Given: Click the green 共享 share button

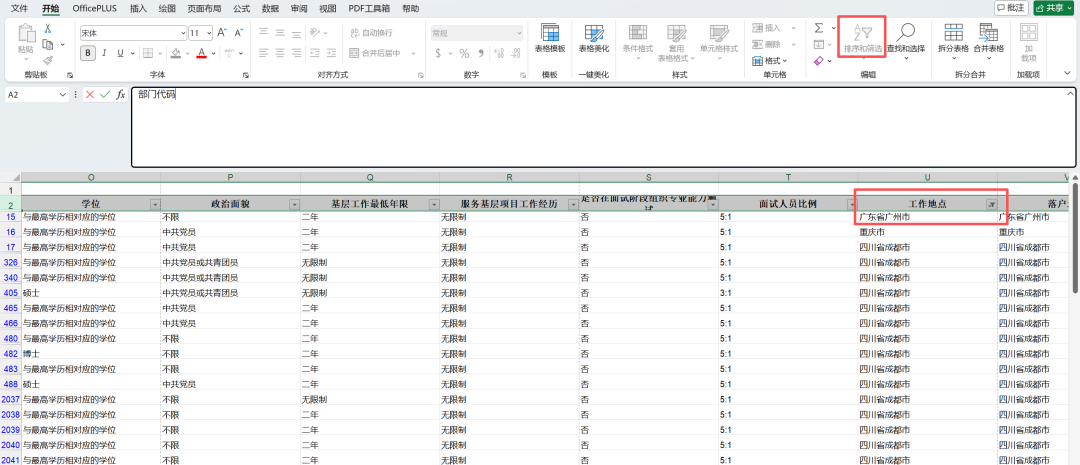Looking at the screenshot, I should pos(1054,8).
